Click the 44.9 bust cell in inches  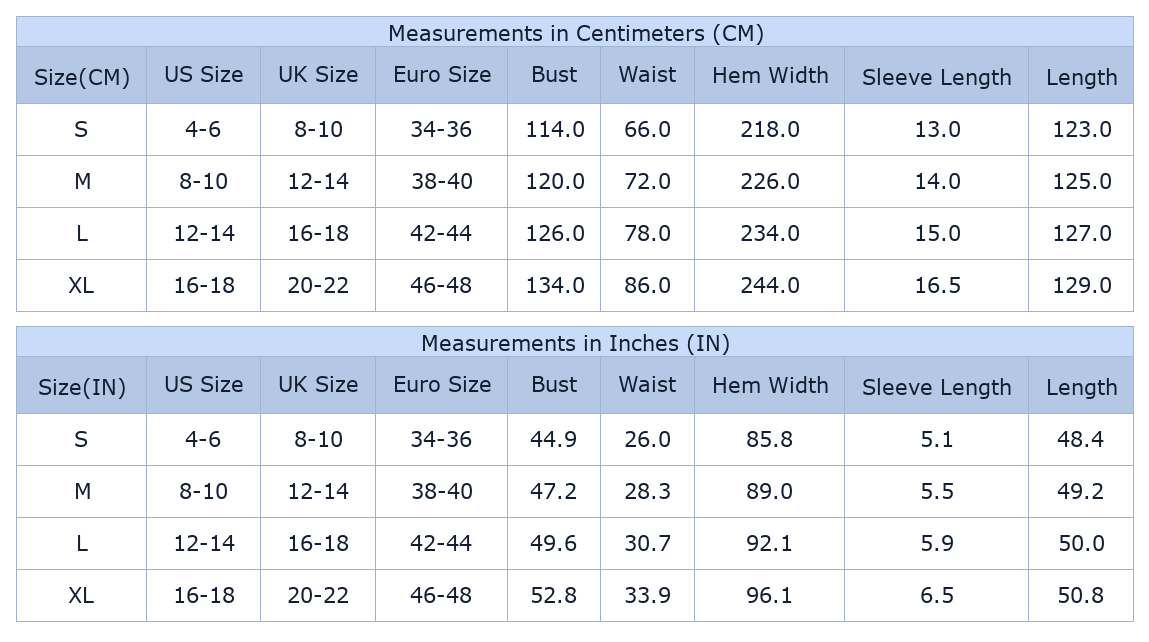coord(554,439)
